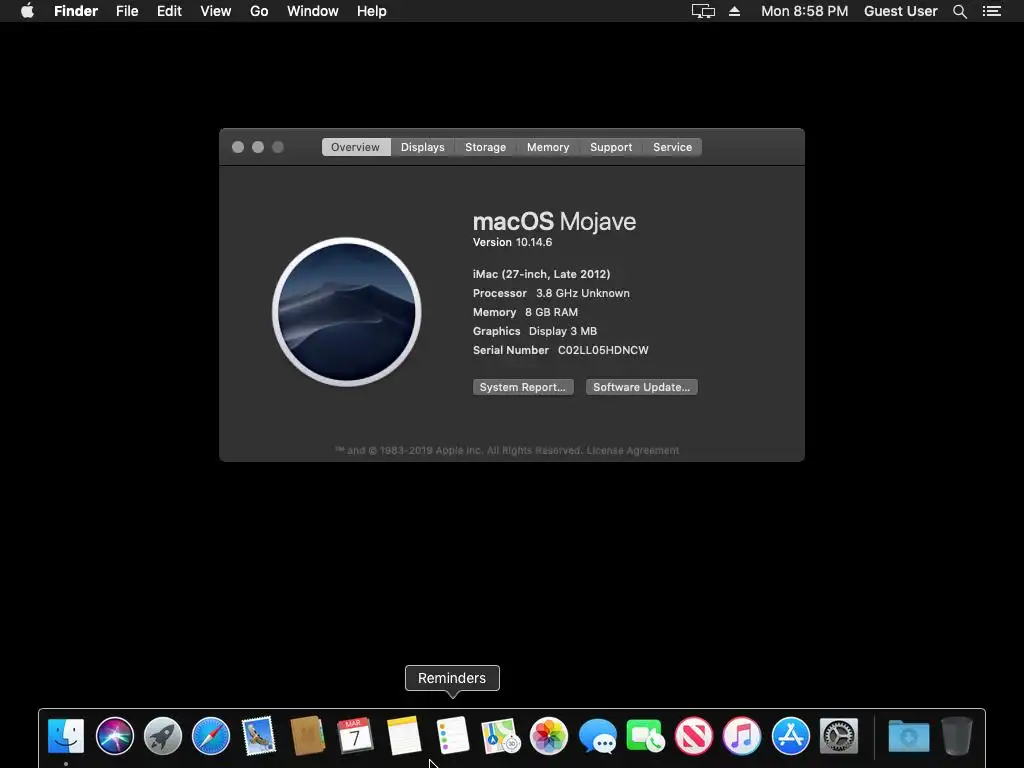This screenshot has width=1024, height=768.
Task: Click the Processor 3.8 GHz Unknown line
Action: pyautogui.click(x=551, y=293)
